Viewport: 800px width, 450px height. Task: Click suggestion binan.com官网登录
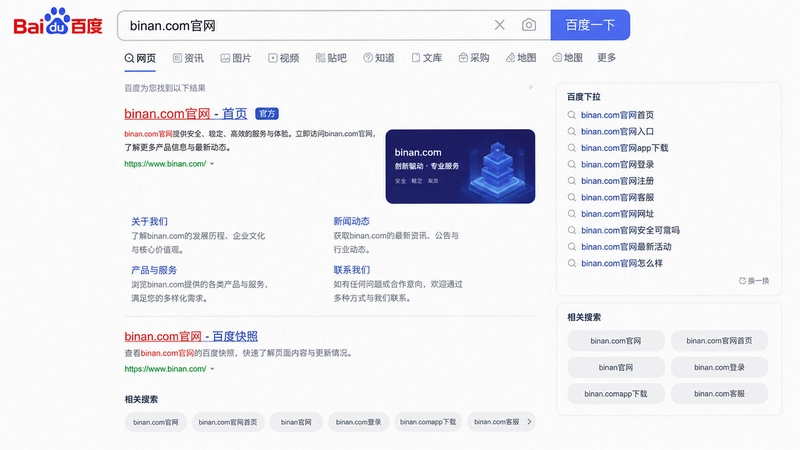point(617,165)
